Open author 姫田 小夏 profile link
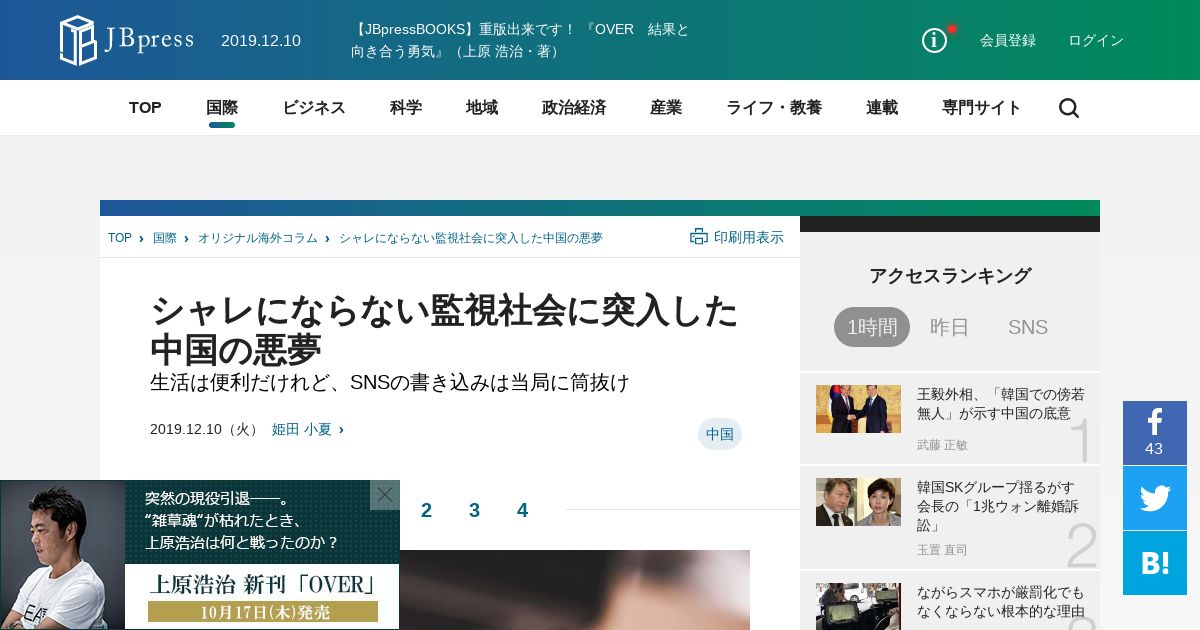 302,429
